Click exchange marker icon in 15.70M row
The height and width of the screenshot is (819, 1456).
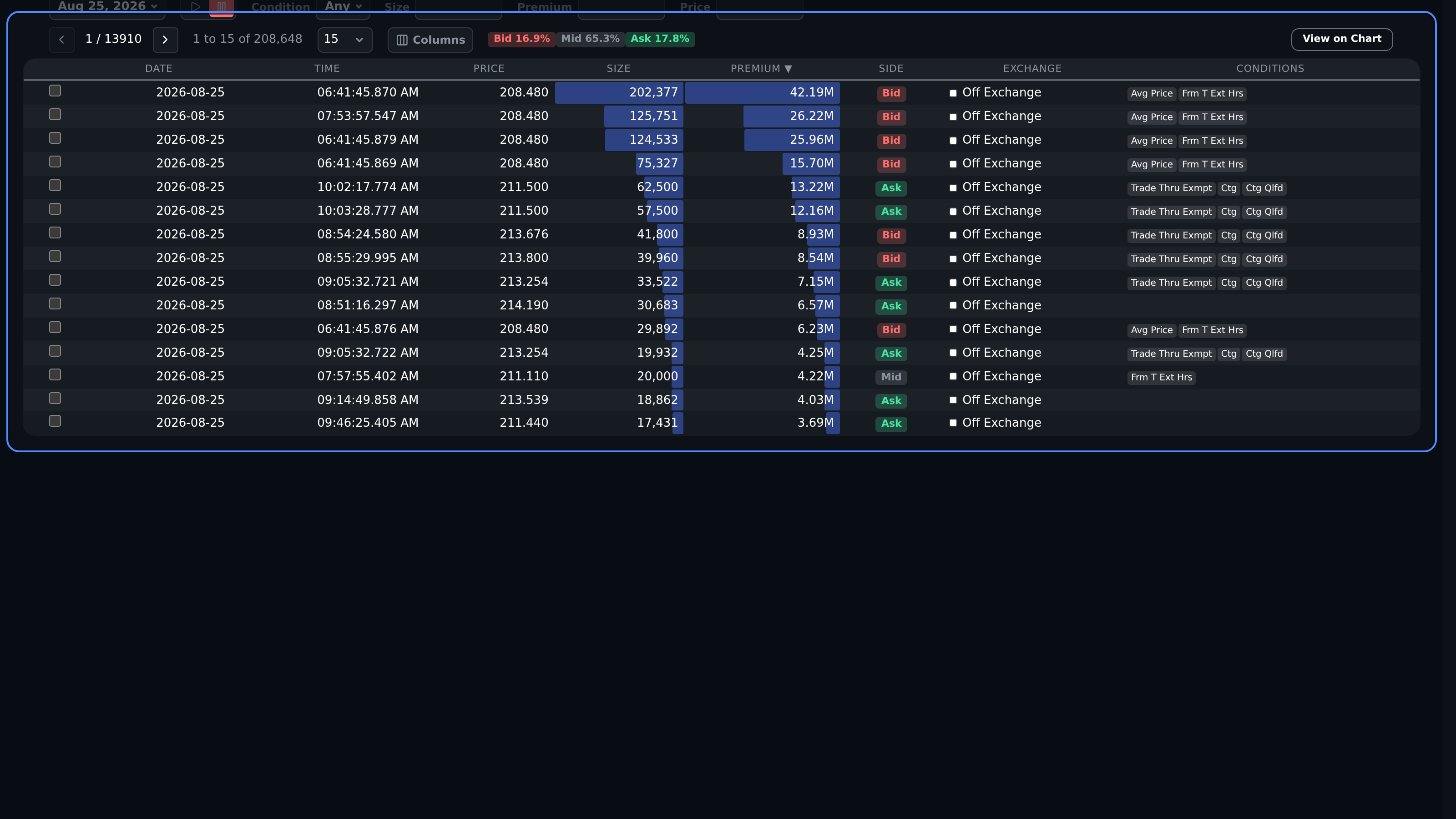coord(953,164)
